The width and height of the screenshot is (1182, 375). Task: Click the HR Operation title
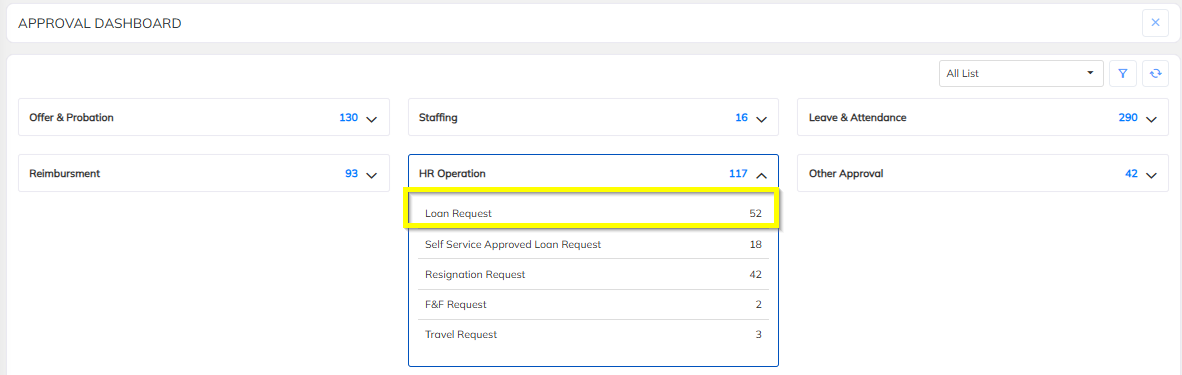click(452, 174)
